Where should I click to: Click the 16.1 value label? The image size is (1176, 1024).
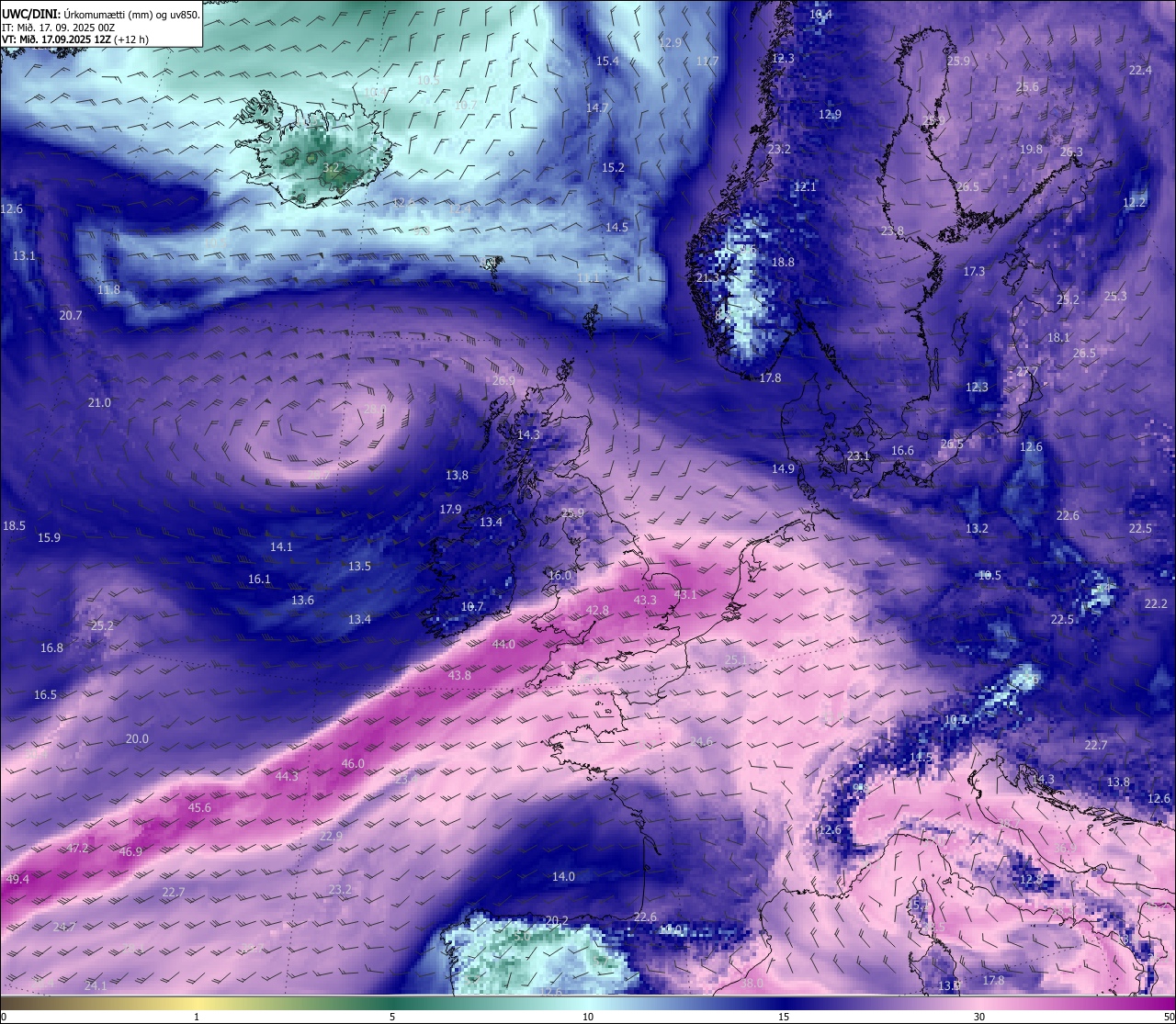(x=259, y=579)
